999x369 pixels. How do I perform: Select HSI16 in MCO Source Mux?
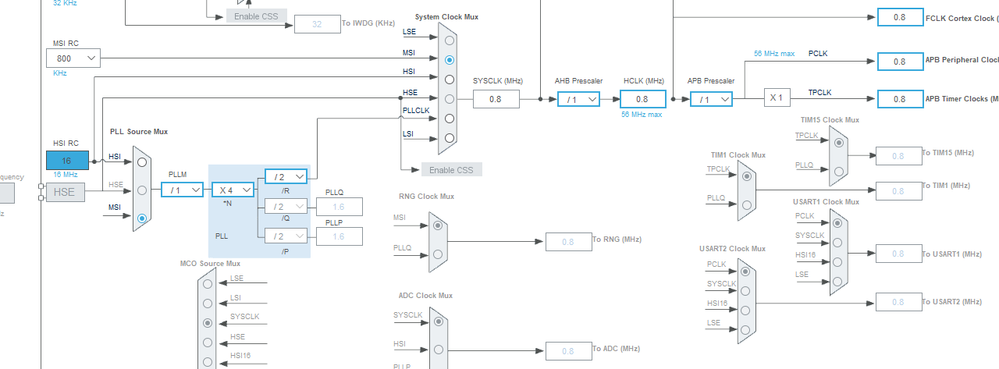pos(207,362)
